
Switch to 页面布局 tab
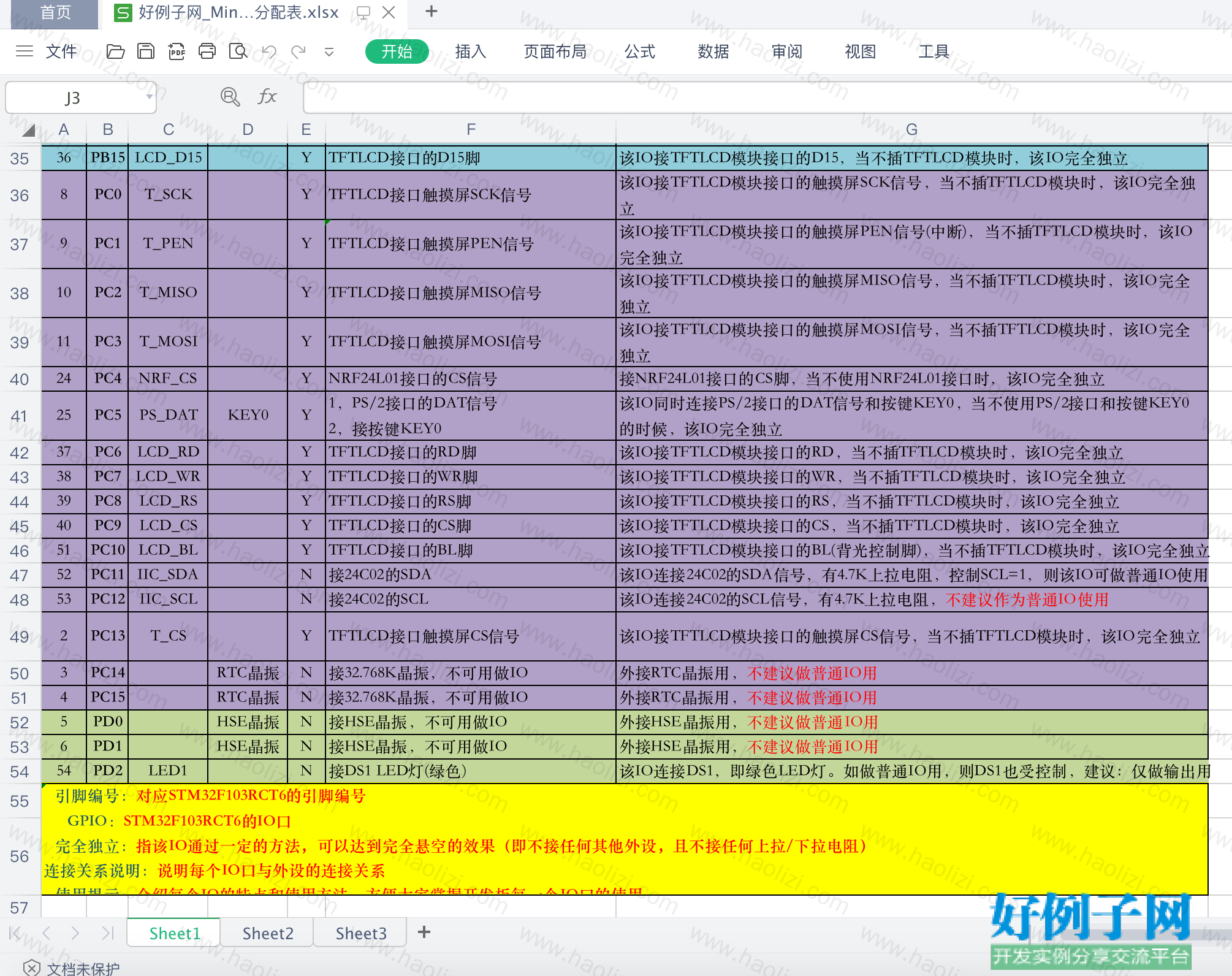555,51
